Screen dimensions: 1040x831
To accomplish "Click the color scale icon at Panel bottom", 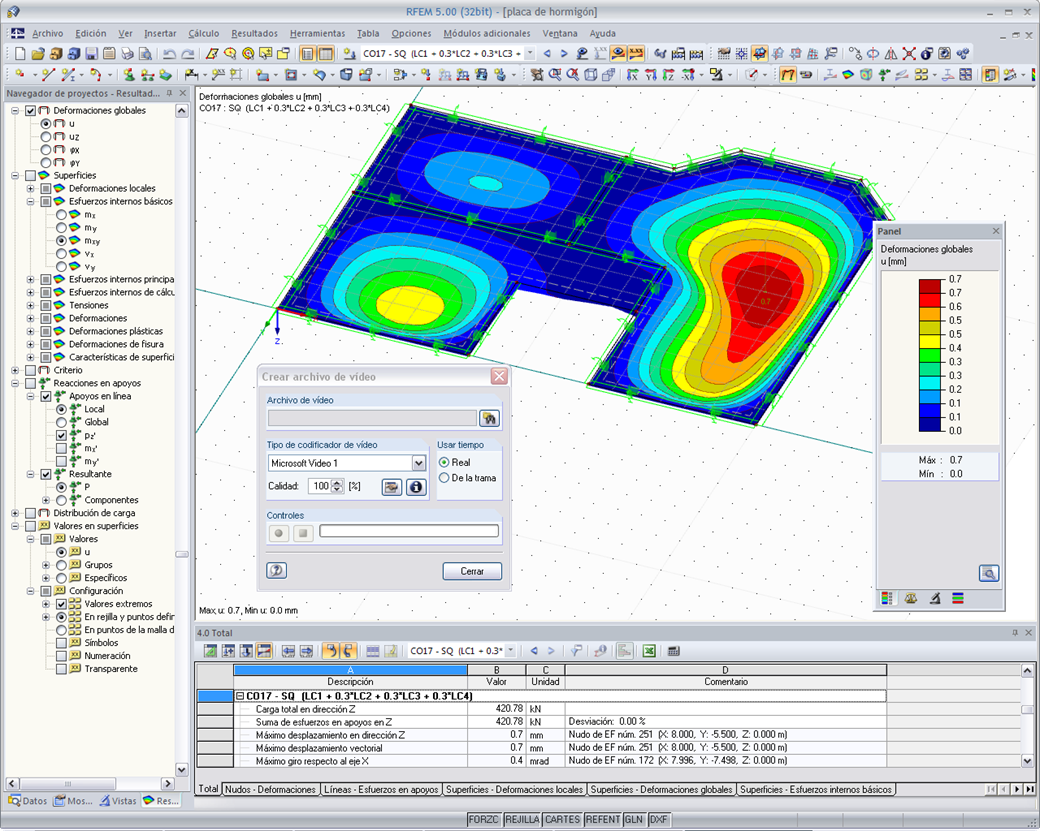I will point(887,598).
